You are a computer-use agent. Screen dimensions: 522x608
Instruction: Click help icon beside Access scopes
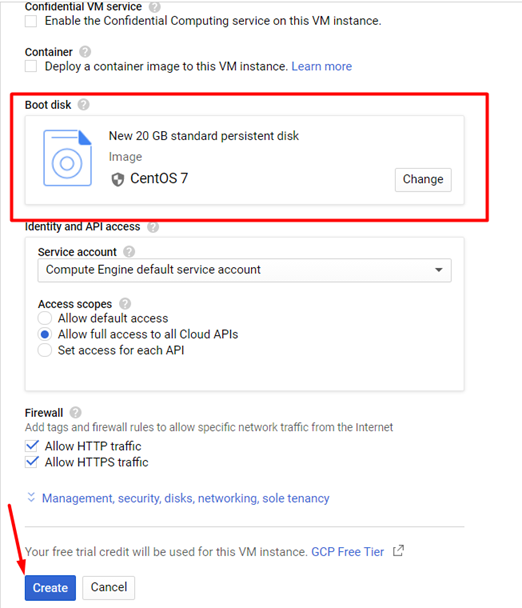[x=125, y=304]
